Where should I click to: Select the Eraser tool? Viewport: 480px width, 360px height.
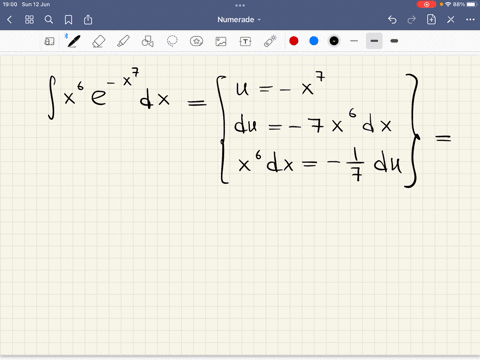pos(99,41)
